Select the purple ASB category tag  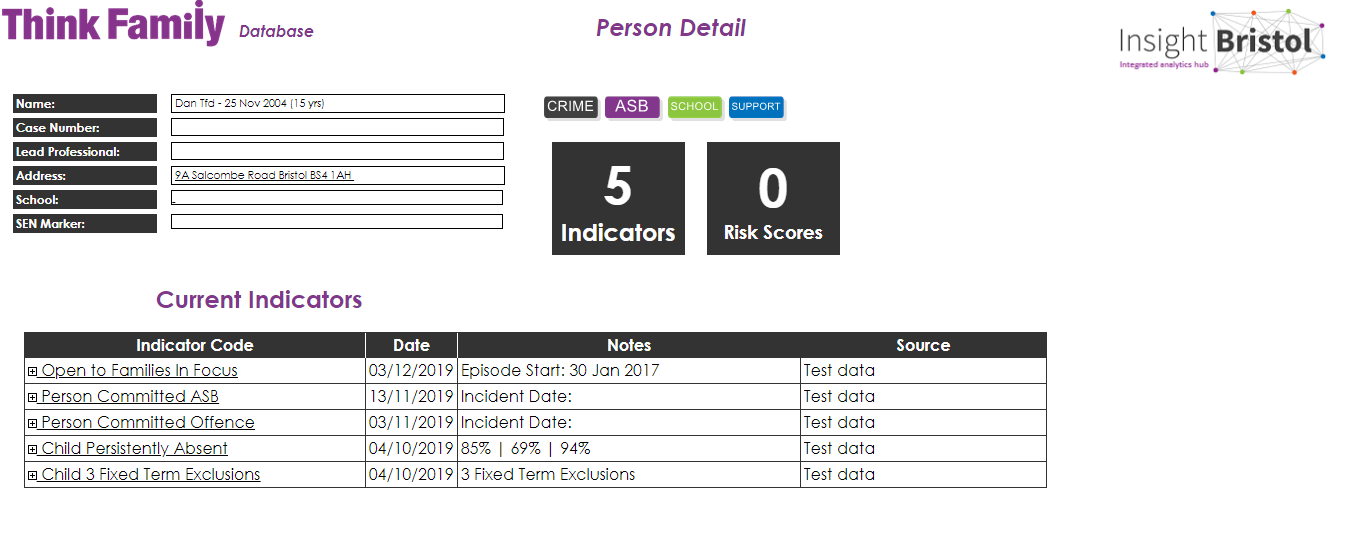click(632, 107)
